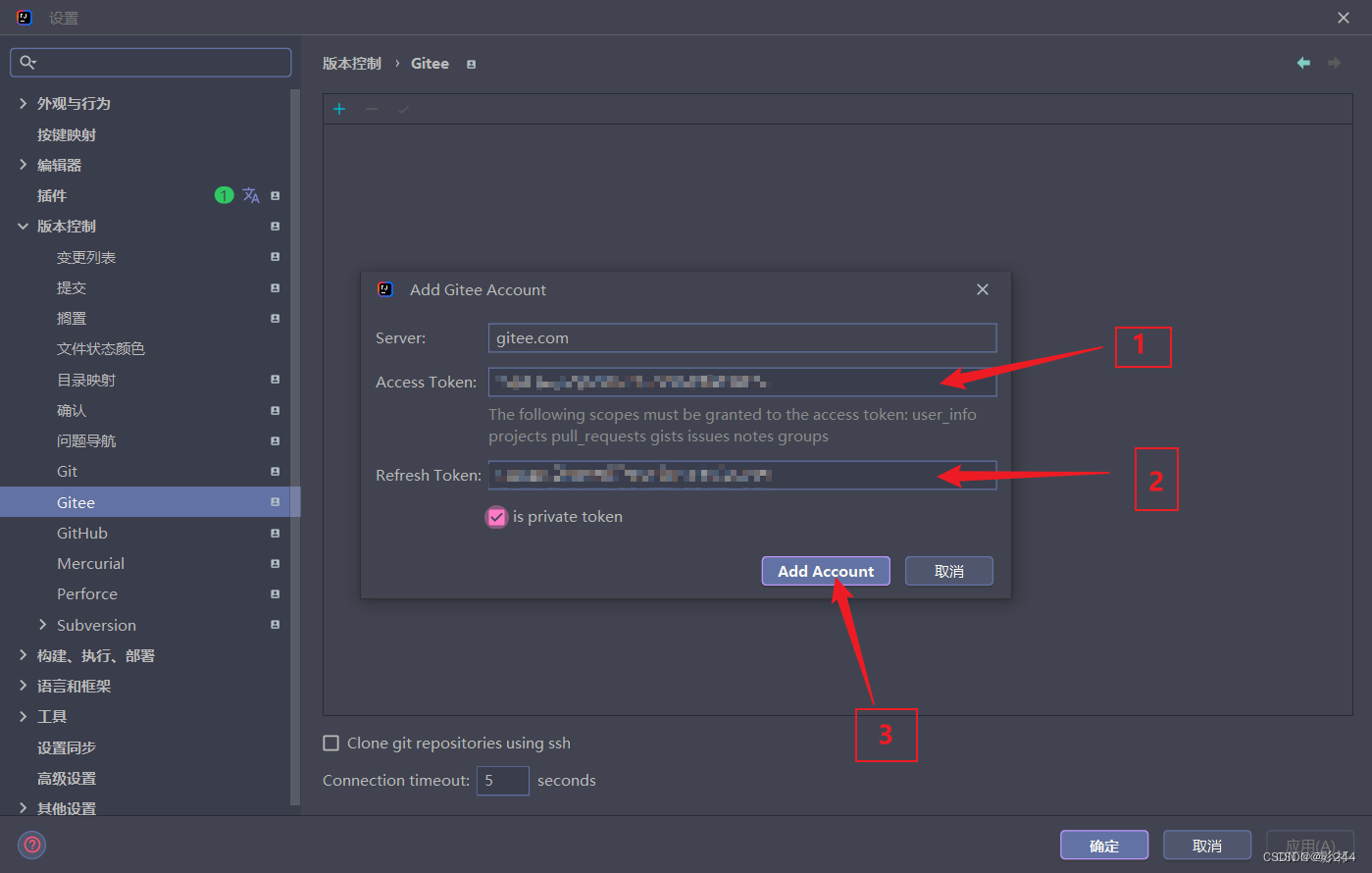
Task: Click the Server field containing gitee.com
Action: click(x=742, y=337)
